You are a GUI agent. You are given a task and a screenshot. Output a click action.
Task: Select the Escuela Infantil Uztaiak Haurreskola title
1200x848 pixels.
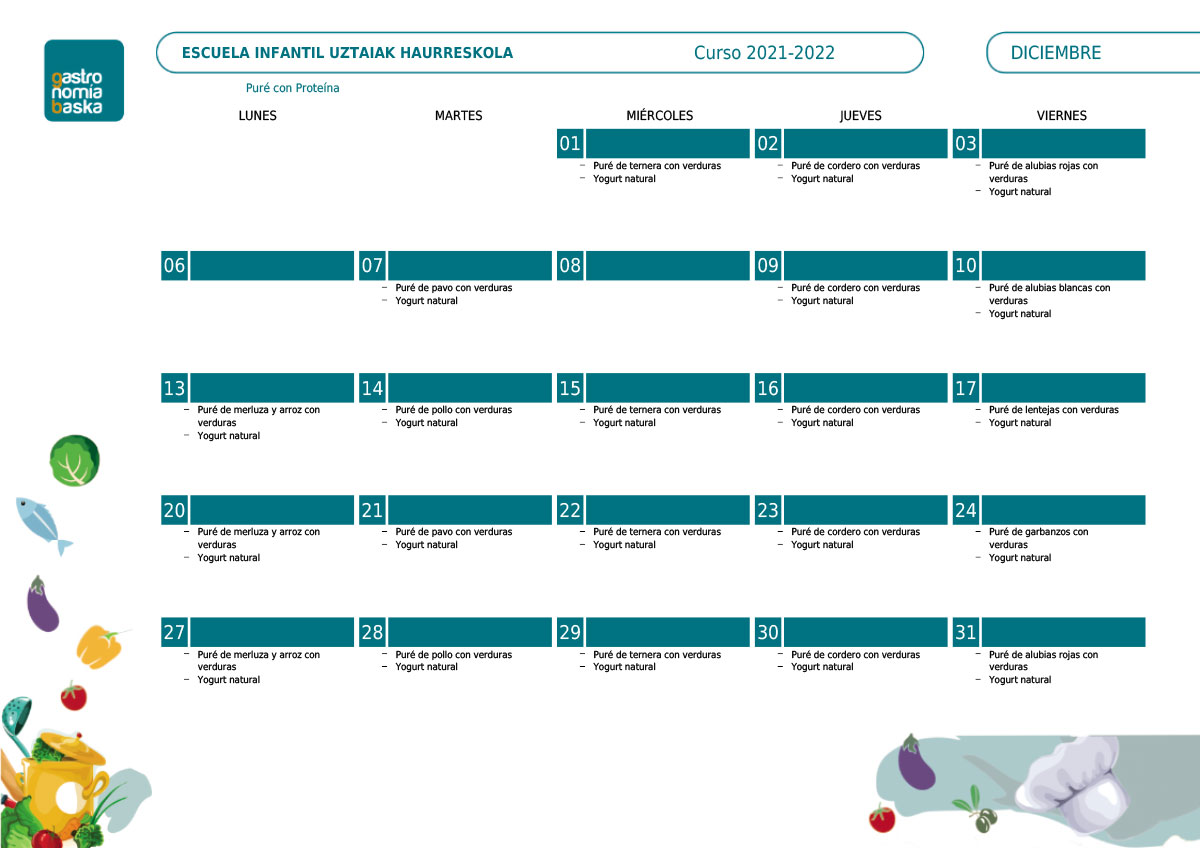pos(347,53)
